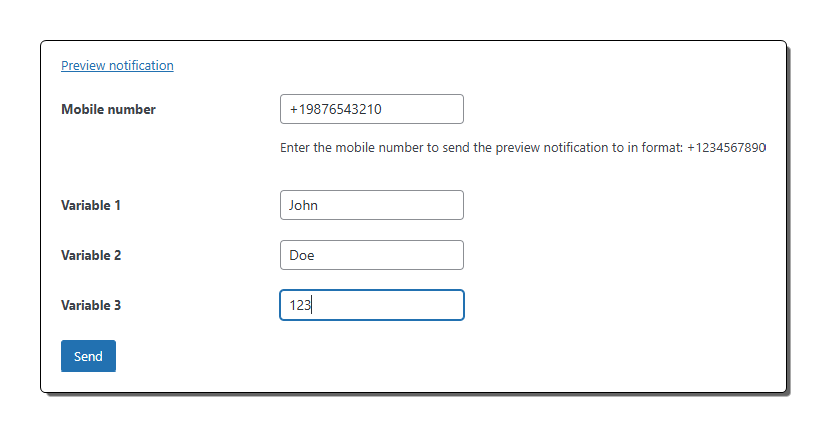This screenshot has width=826, height=432.
Task: Click the "Variable 1" label
Action: 91,206
